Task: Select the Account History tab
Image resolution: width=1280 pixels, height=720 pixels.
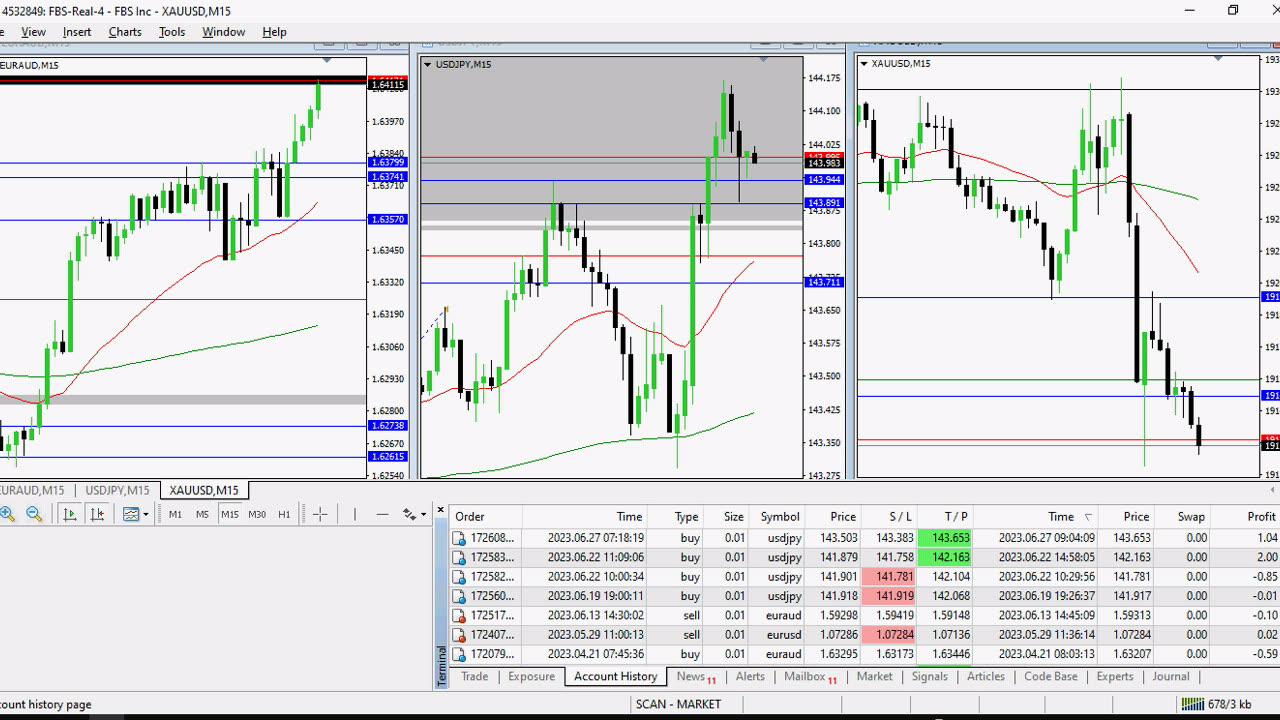Action: click(615, 677)
